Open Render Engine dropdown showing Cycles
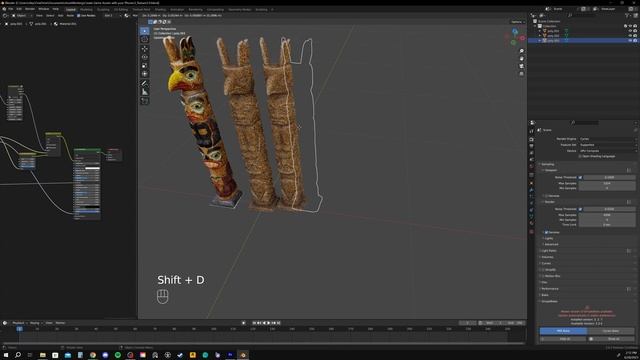The image size is (640, 360). [607, 139]
